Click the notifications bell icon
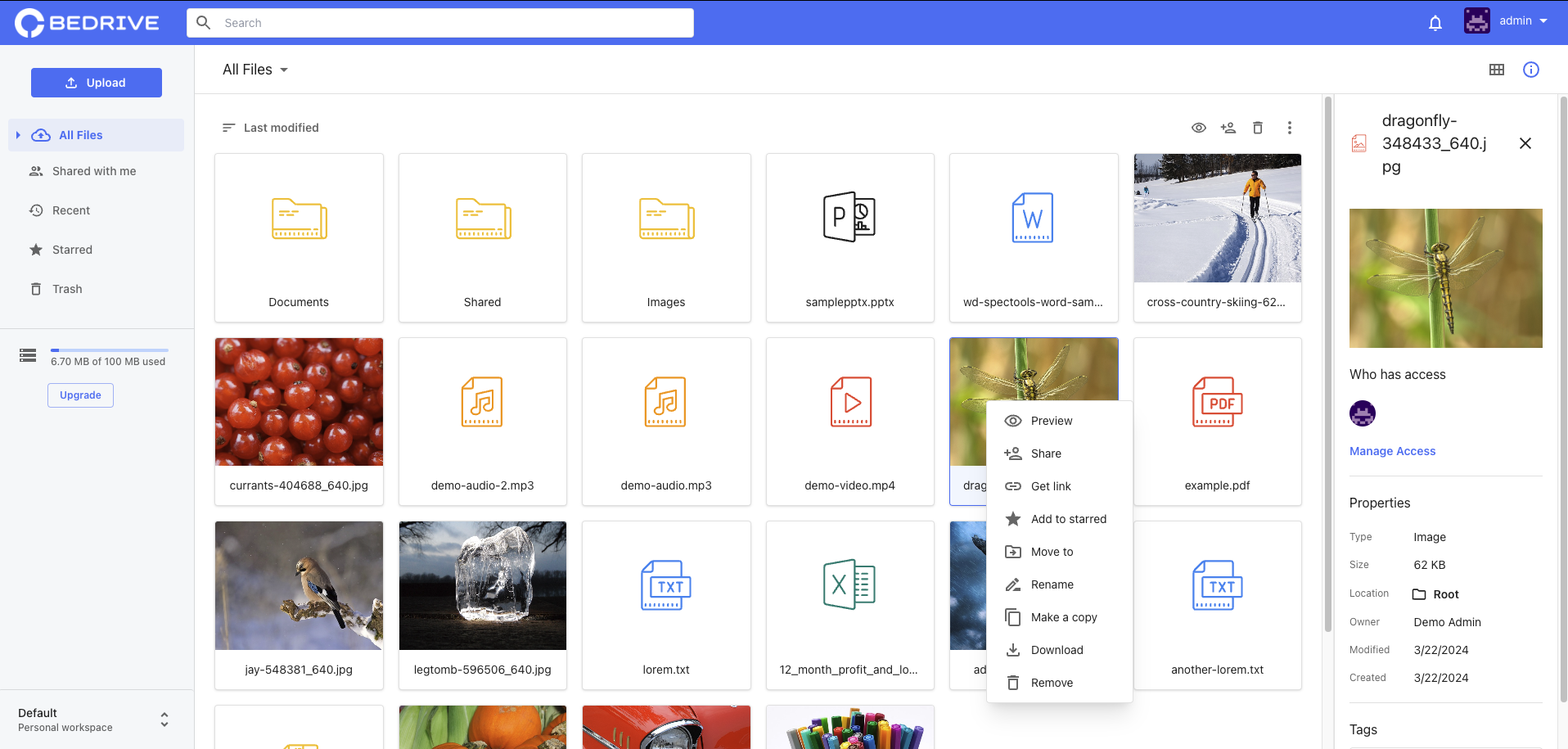This screenshot has width=1568, height=749. 1435,23
